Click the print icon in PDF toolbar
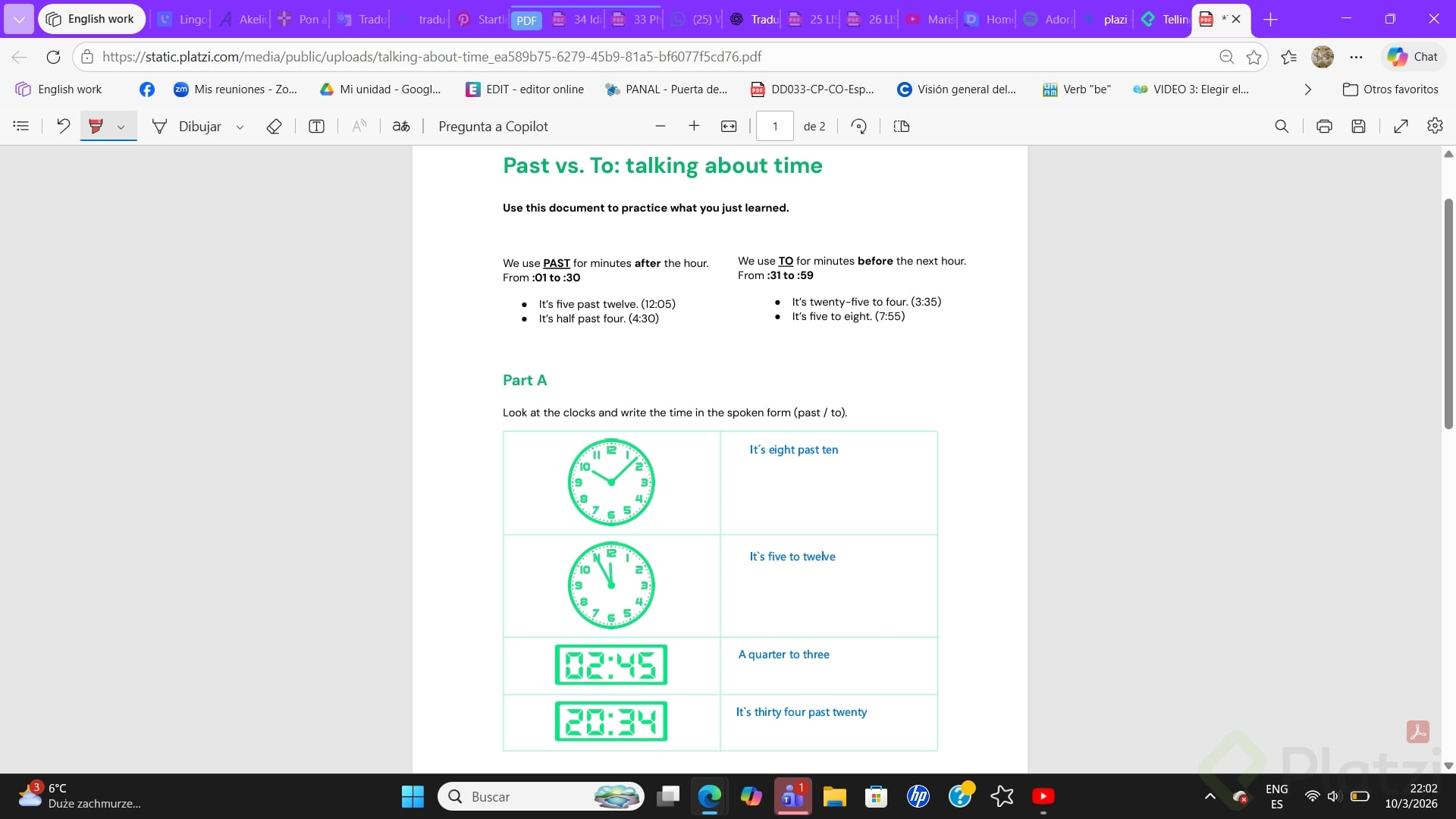The width and height of the screenshot is (1456, 819). click(1324, 127)
